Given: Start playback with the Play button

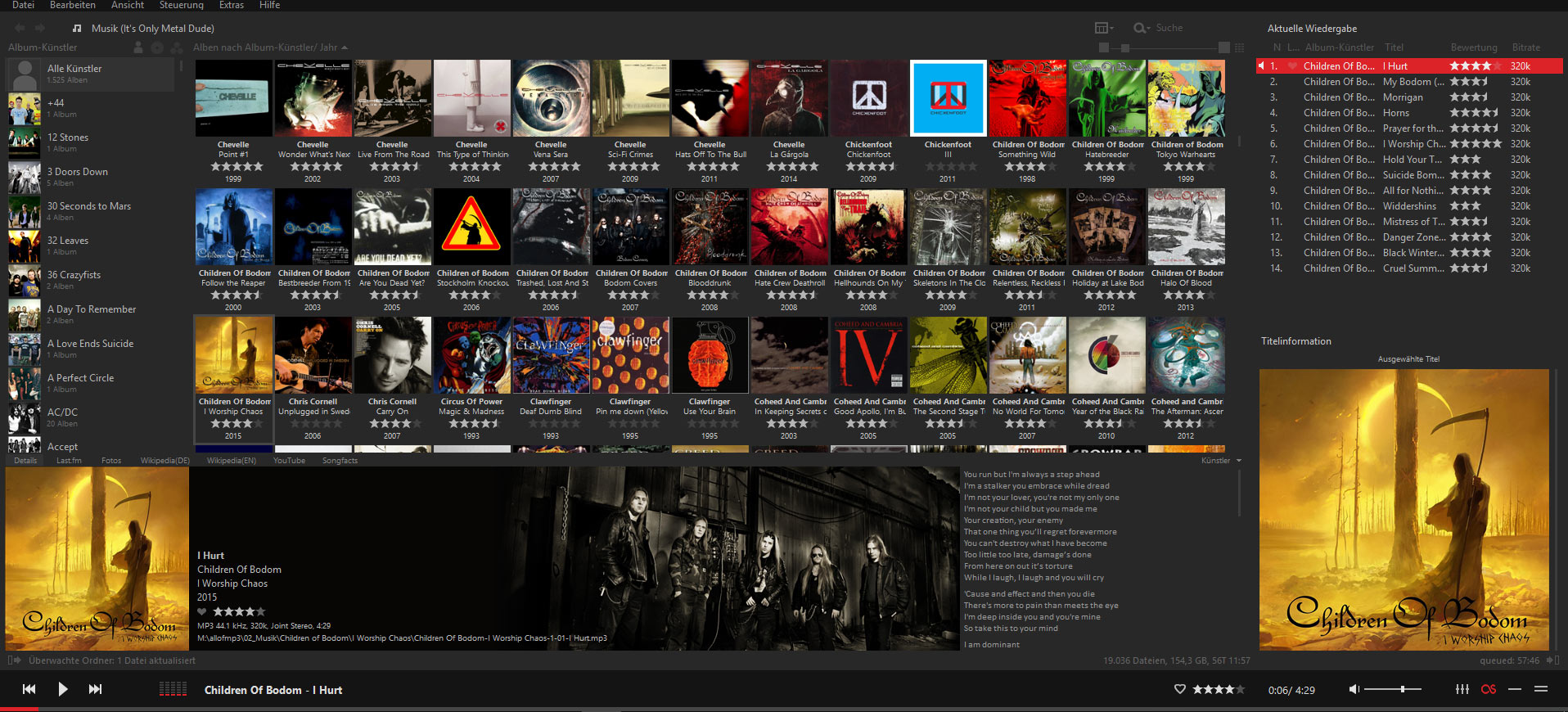Looking at the screenshot, I should click(x=63, y=689).
